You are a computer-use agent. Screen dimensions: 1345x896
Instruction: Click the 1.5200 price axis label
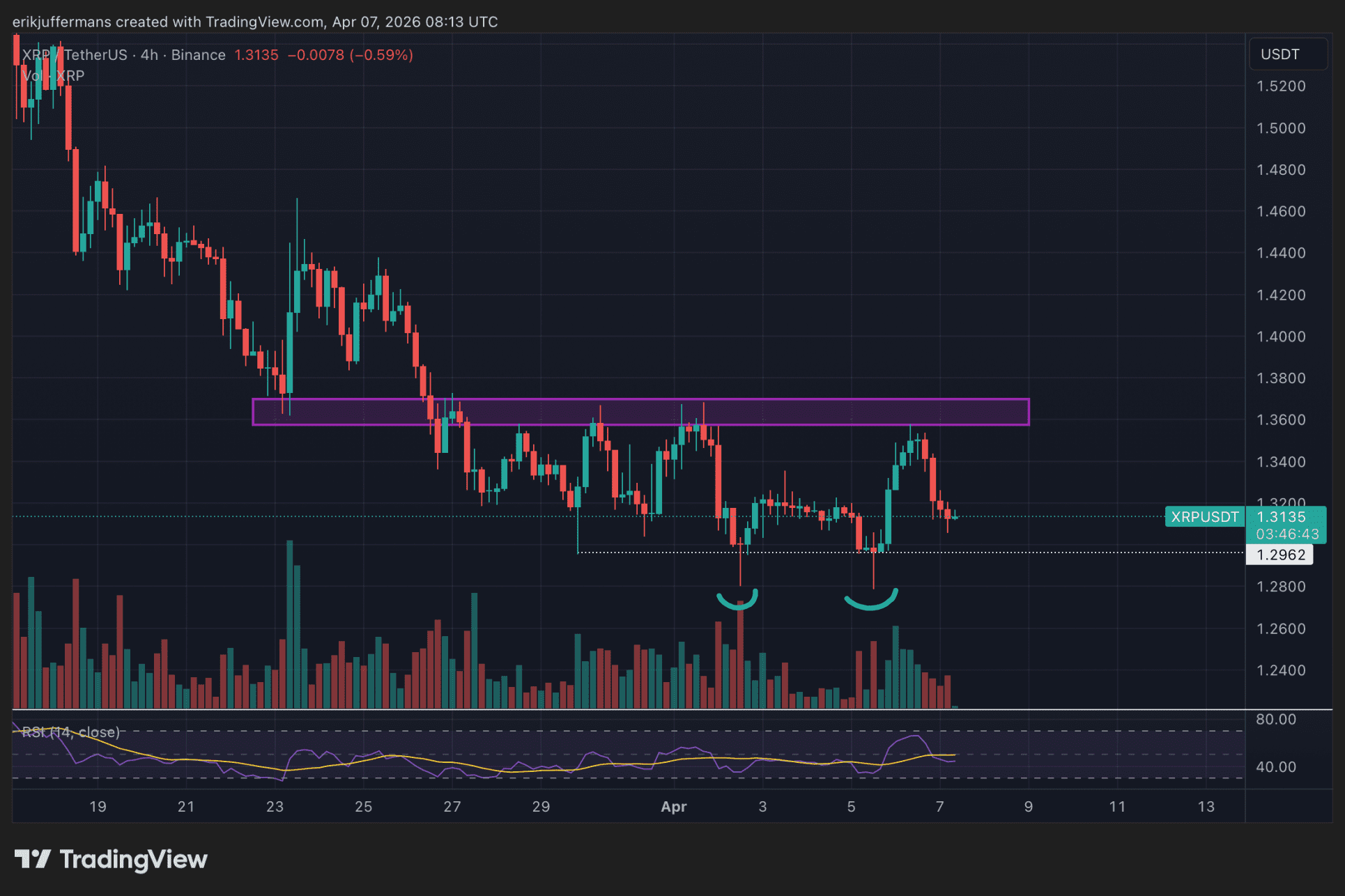tap(1280, 86)
